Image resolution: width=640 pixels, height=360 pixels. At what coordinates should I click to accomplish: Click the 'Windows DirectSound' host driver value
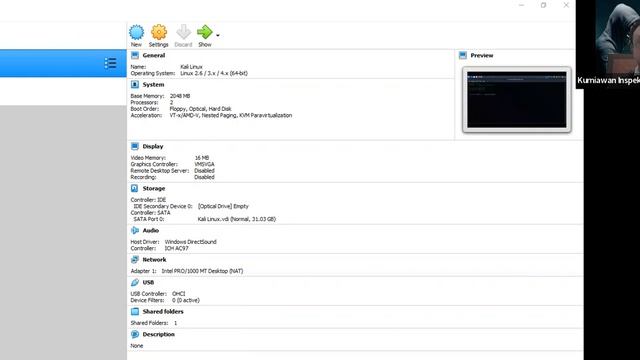[191, 242]
